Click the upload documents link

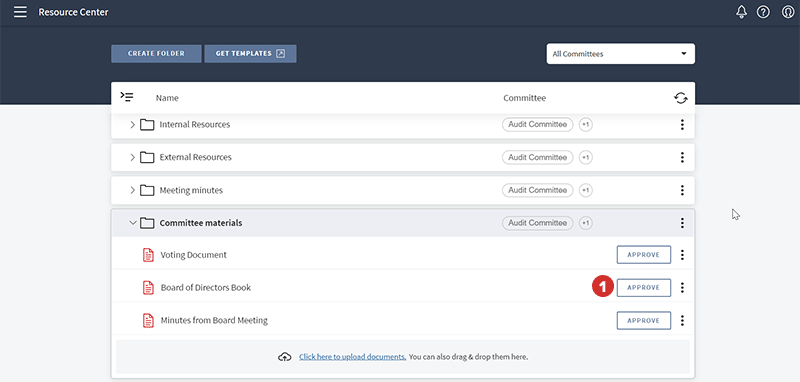point(353,357)
